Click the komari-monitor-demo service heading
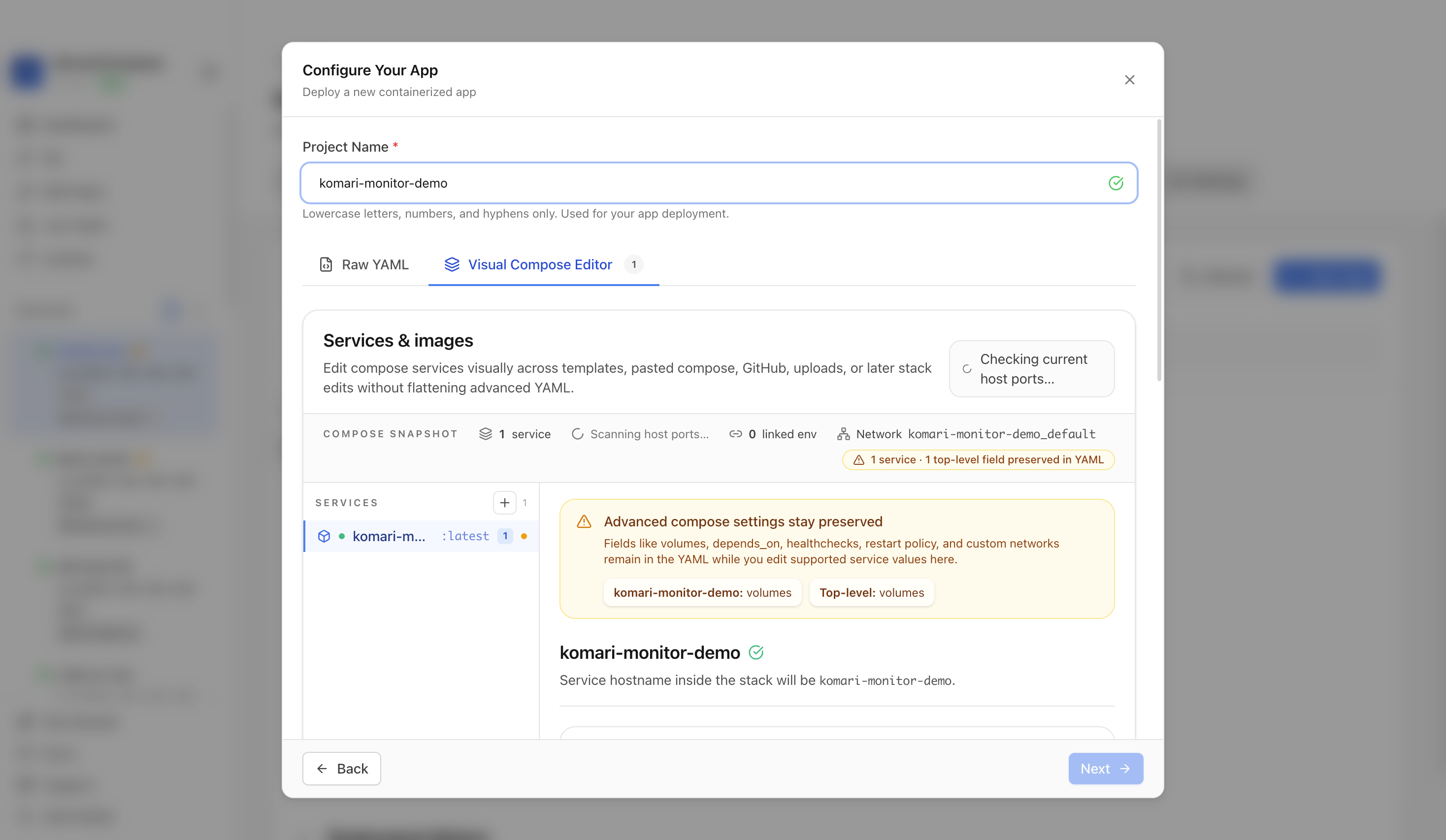Screen dimensions: 1446x840 click(650, 652)
